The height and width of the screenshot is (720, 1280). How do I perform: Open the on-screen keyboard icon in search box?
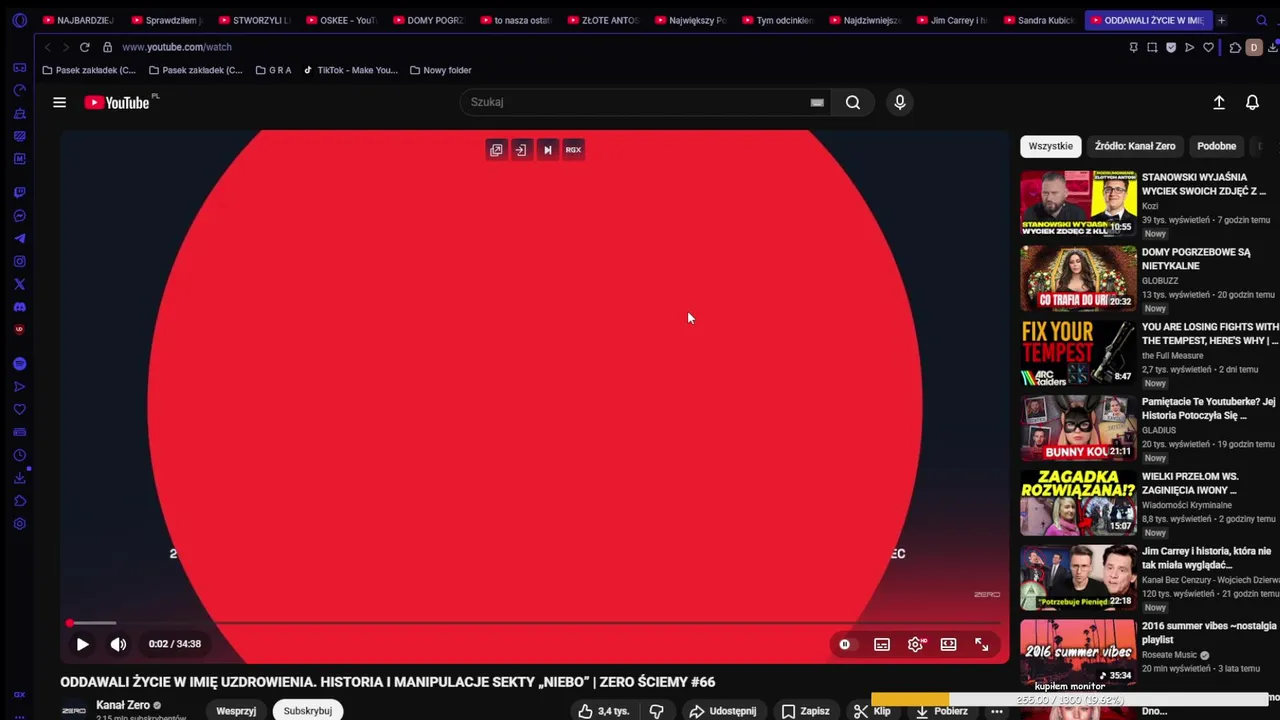tap(817, 102)
